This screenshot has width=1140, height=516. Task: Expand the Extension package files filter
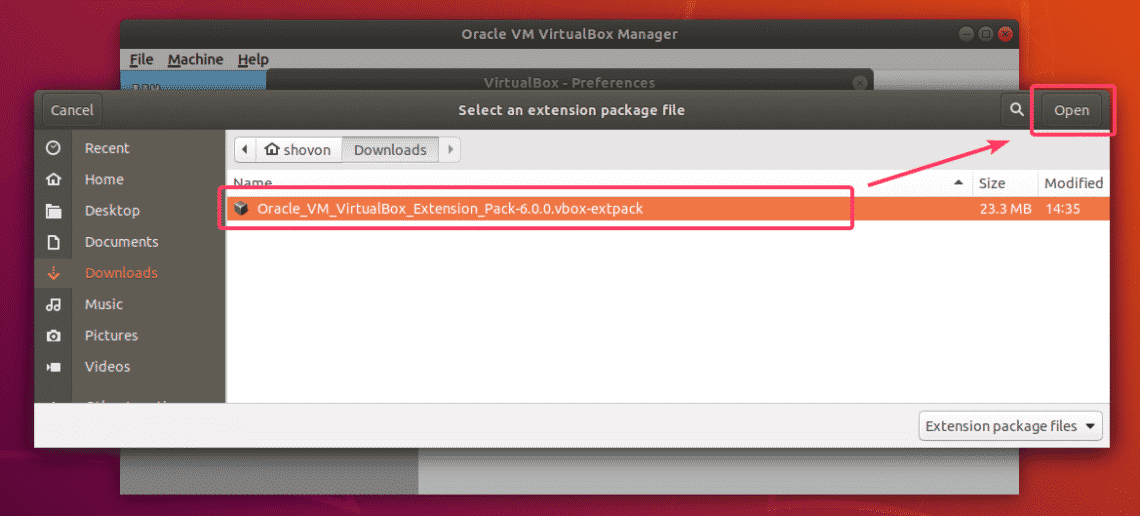click(1010, 426)
